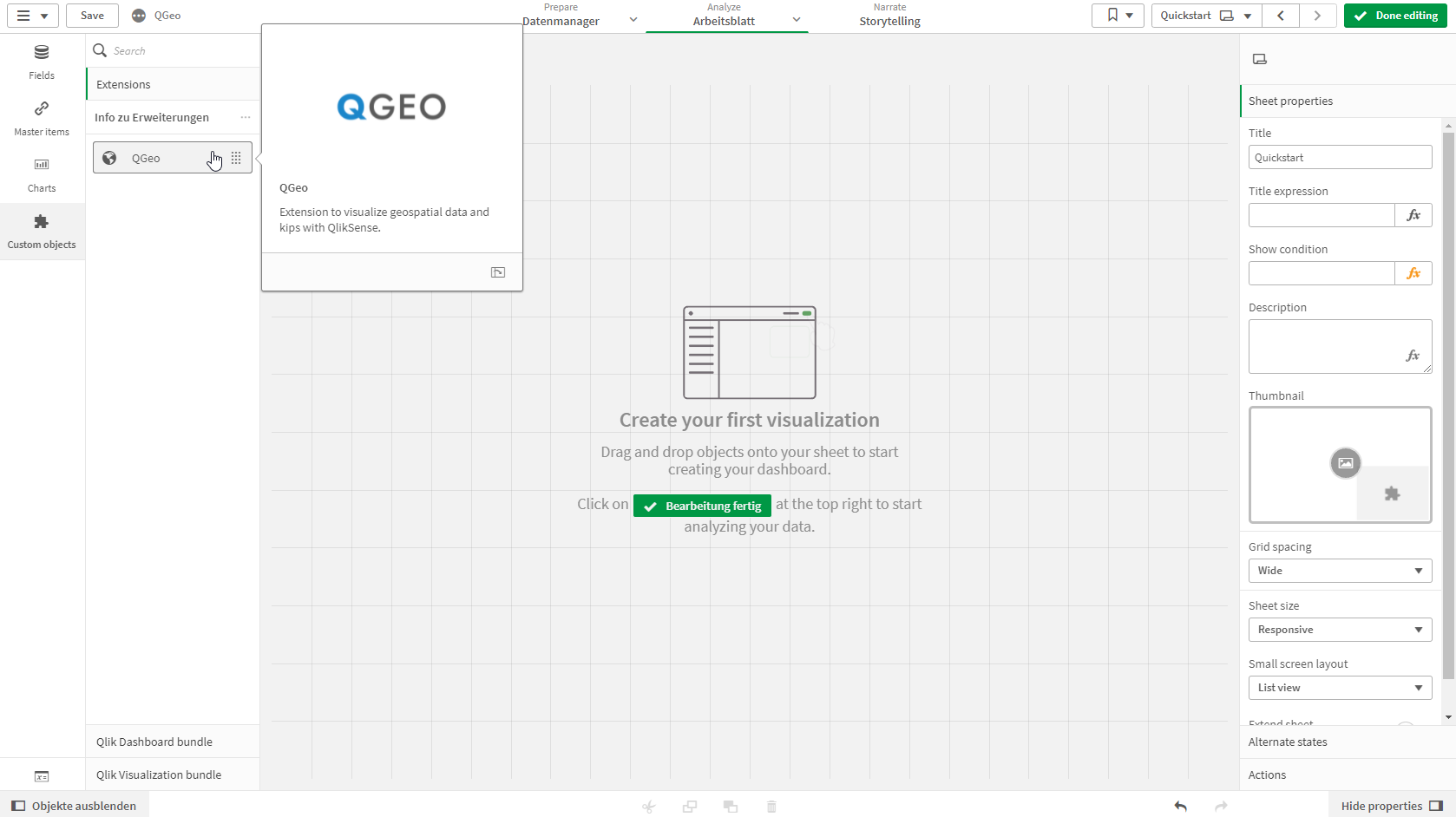This screenshot has width=1456, height=817.
Task: Open the Fields panel
Action: (42, 62)
